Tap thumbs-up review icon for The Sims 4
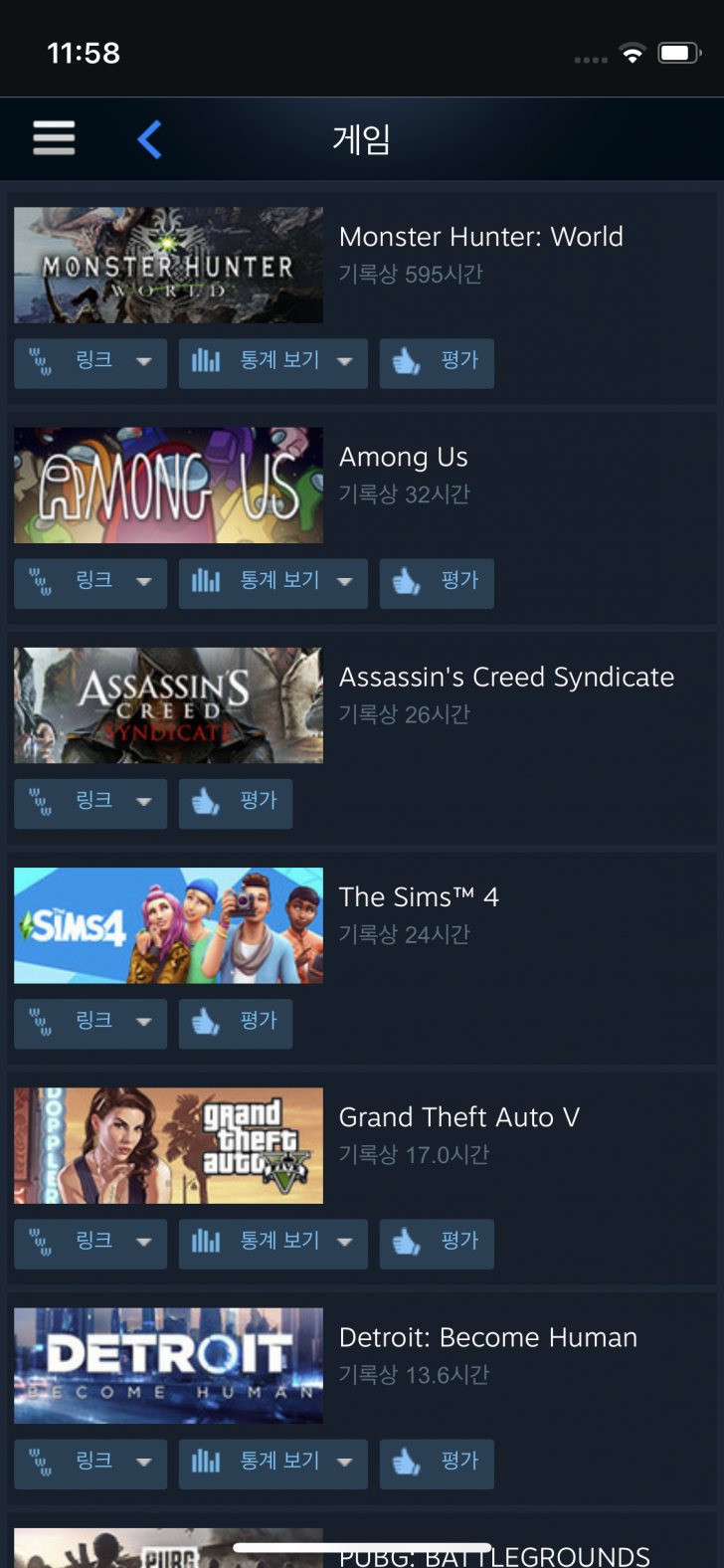This screenshot has width=724, height=1568. click(x=205, y=1022)
